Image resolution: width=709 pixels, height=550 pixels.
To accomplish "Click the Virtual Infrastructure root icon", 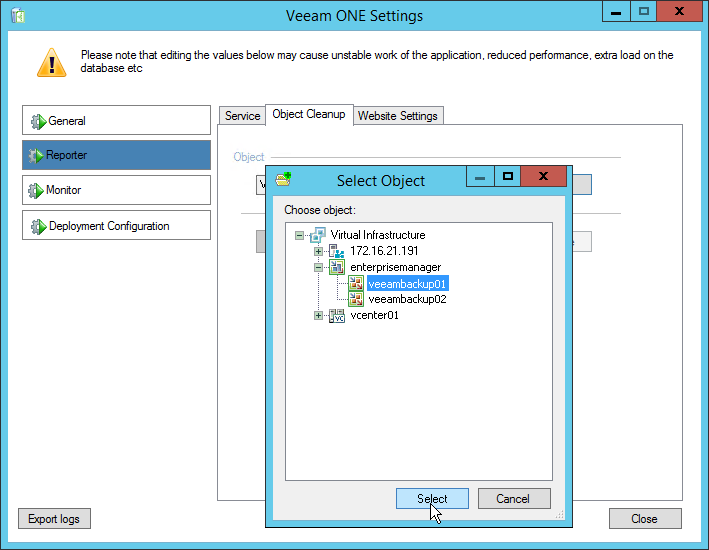I will 318,235.
